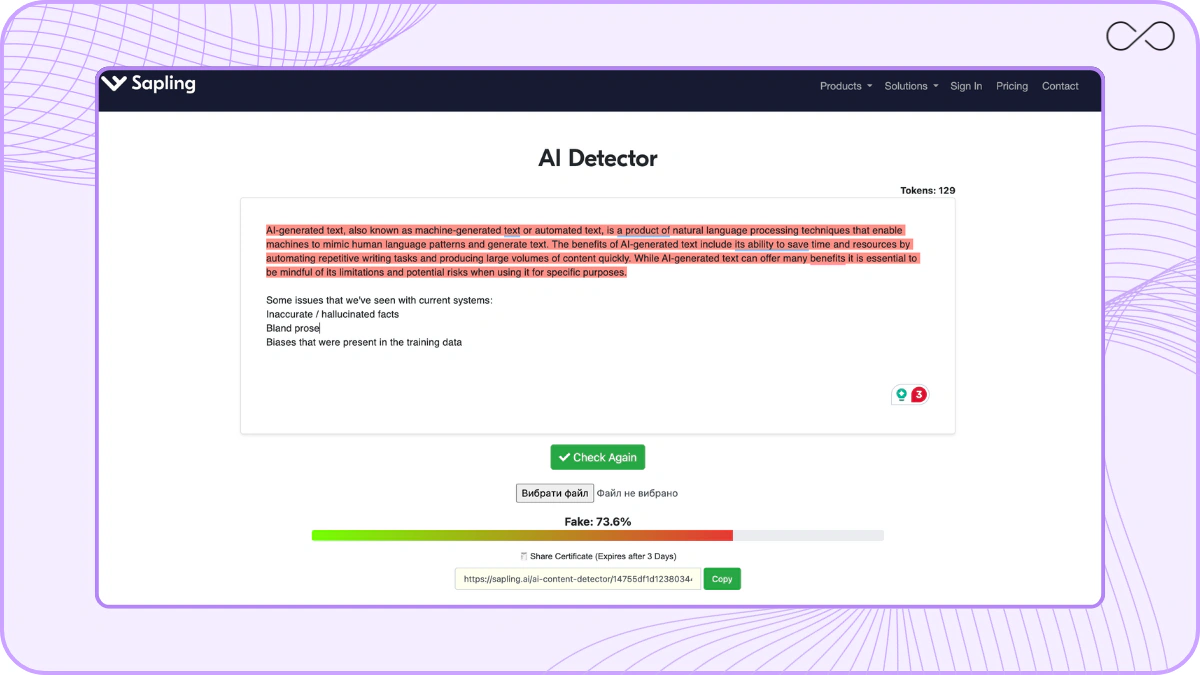This screenshot has height=675, width=1200.
Task: Click 'Some issues that we've seen' line
Action: coord(379,300)
